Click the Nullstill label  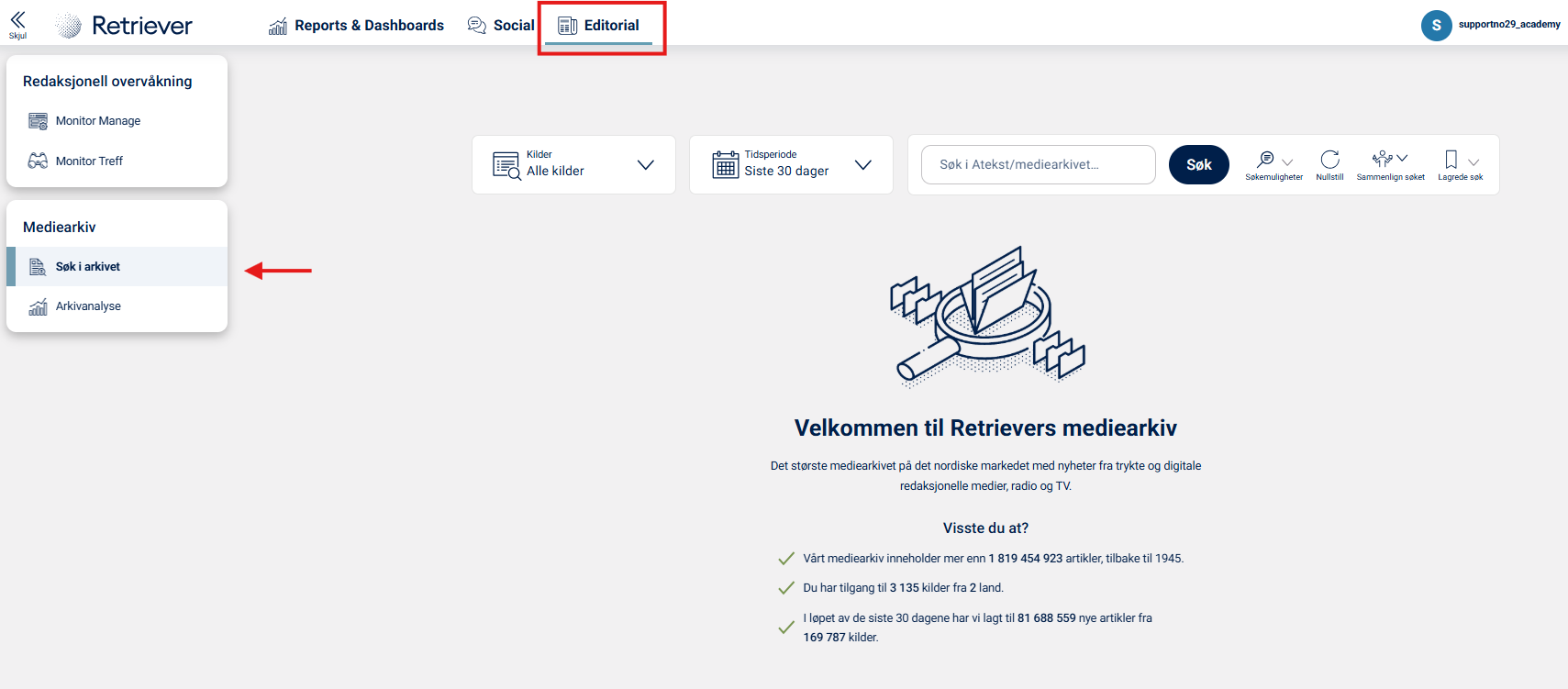[x=1329, y=177]
